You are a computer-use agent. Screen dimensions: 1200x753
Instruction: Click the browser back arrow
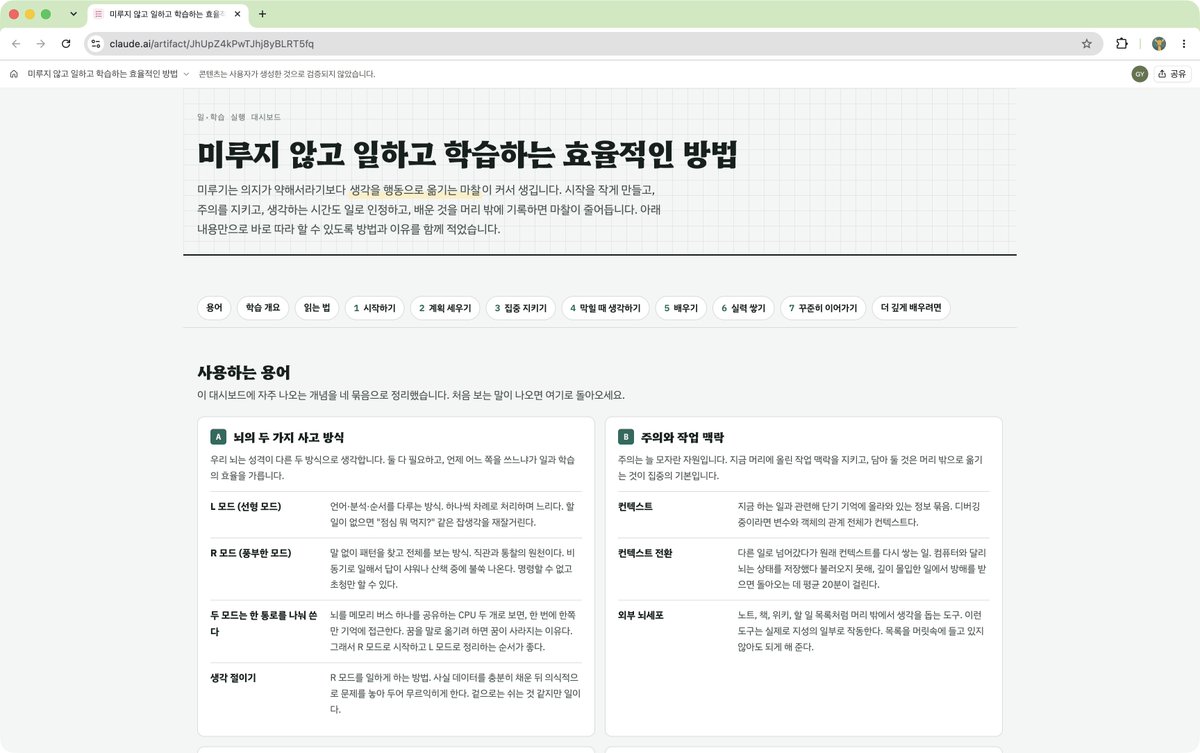click(x=15, y=44)
